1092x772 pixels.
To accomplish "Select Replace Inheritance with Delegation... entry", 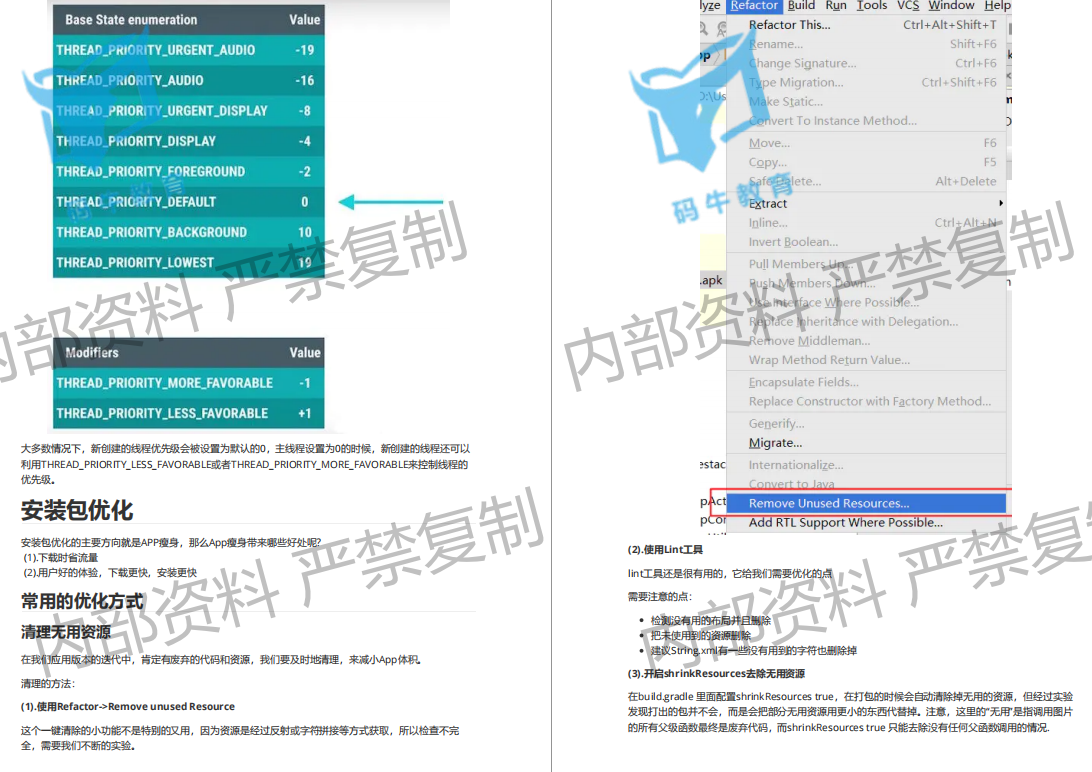I will pos(866,322).
